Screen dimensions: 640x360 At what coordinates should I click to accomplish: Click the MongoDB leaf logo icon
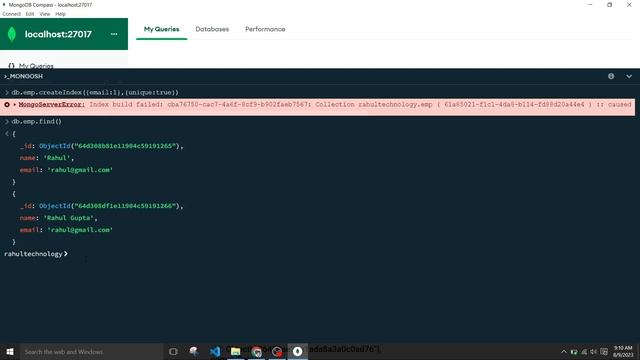coord(12,34)
